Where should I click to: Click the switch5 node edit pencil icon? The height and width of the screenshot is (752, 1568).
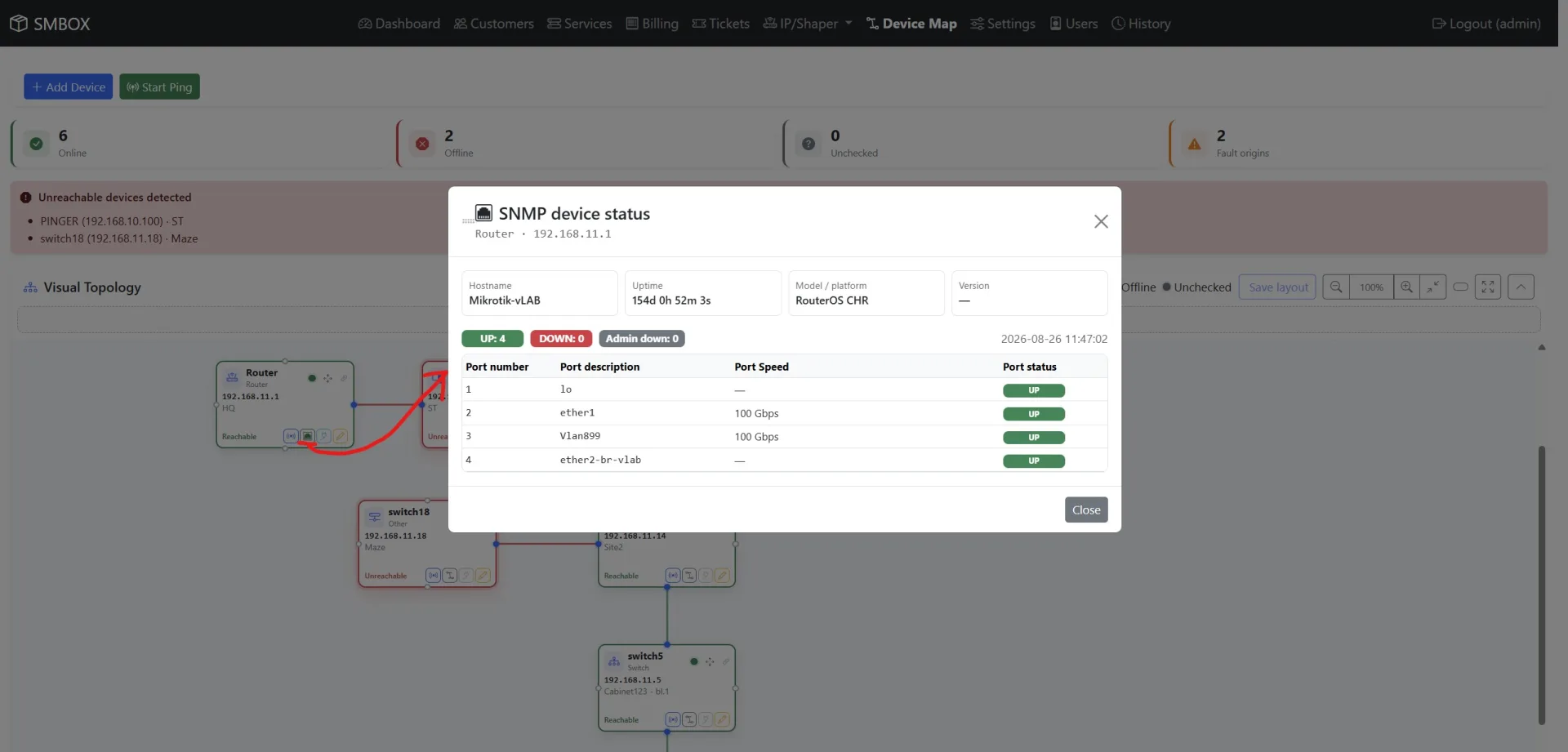(721, 719)
